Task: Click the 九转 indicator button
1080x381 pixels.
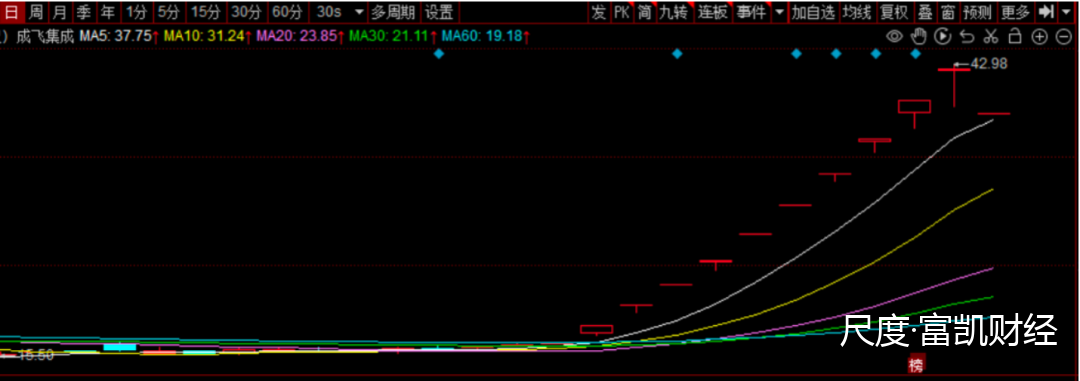Action: pos(672,12)
